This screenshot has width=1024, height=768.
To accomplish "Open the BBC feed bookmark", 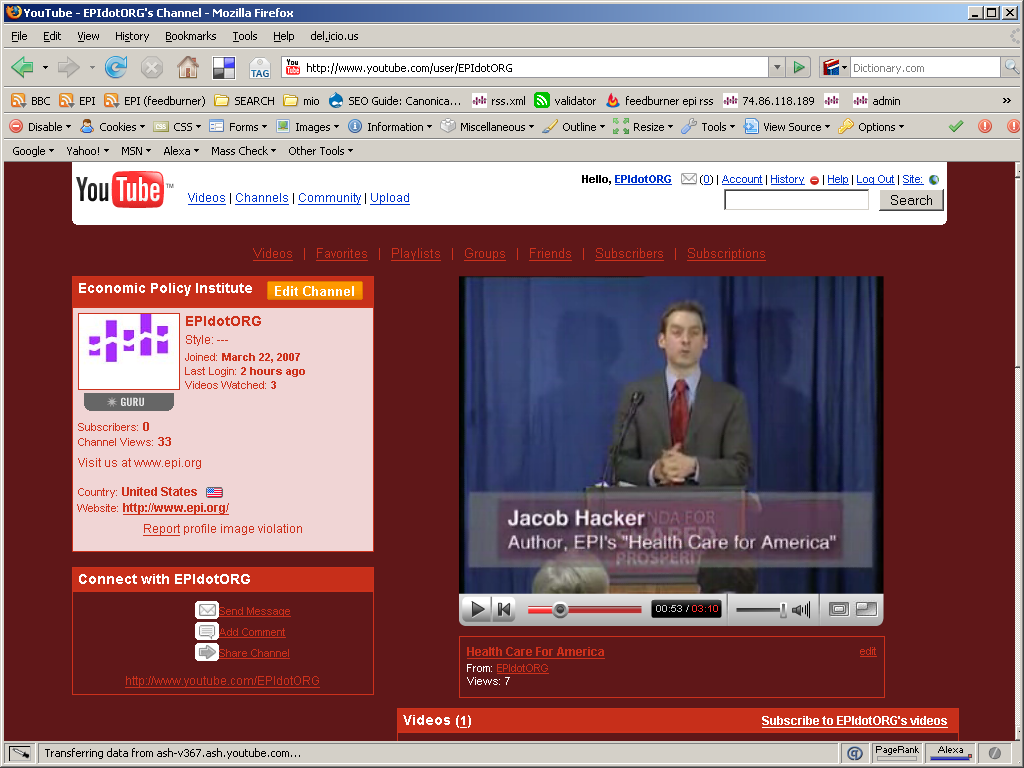I will [x=31, y=101].
